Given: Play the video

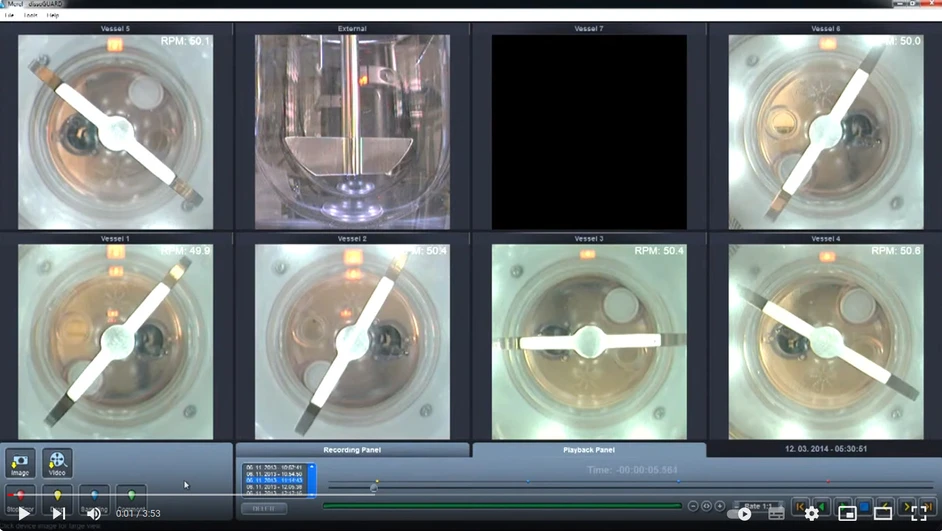Looking at the screenshot, I should (x=24, y=513).
